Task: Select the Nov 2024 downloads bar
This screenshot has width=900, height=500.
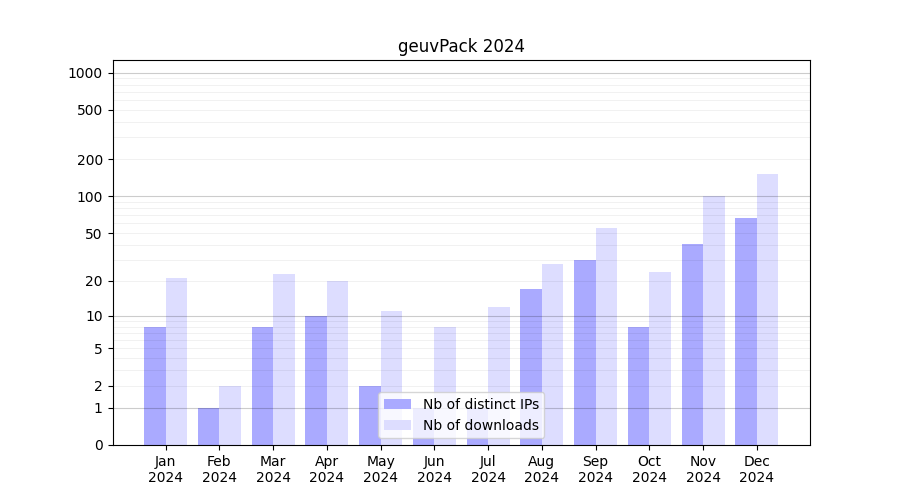Action: (x=714, y=320)
